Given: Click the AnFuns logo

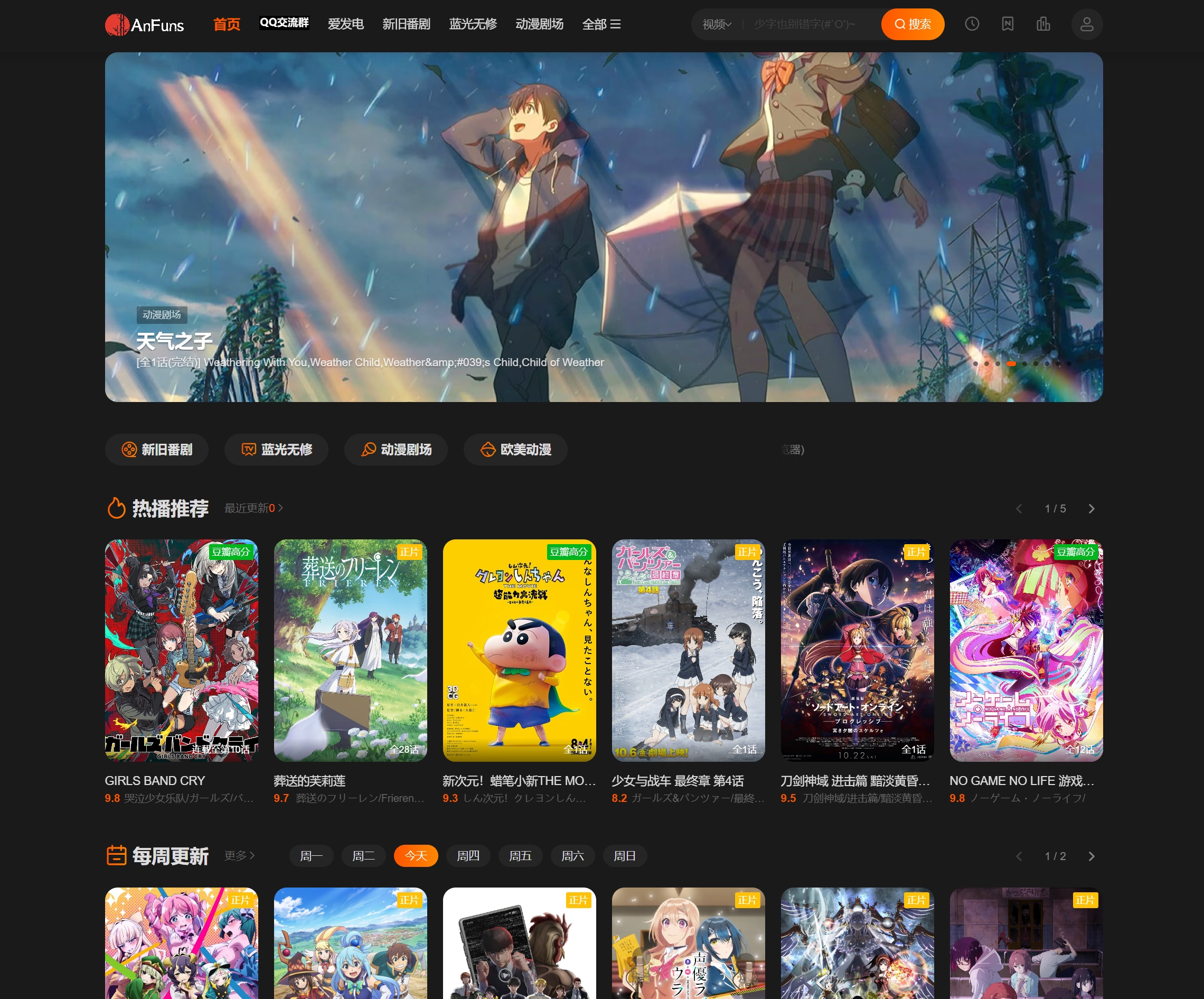Looking at the screenshot, I should (x=145, y=24).
